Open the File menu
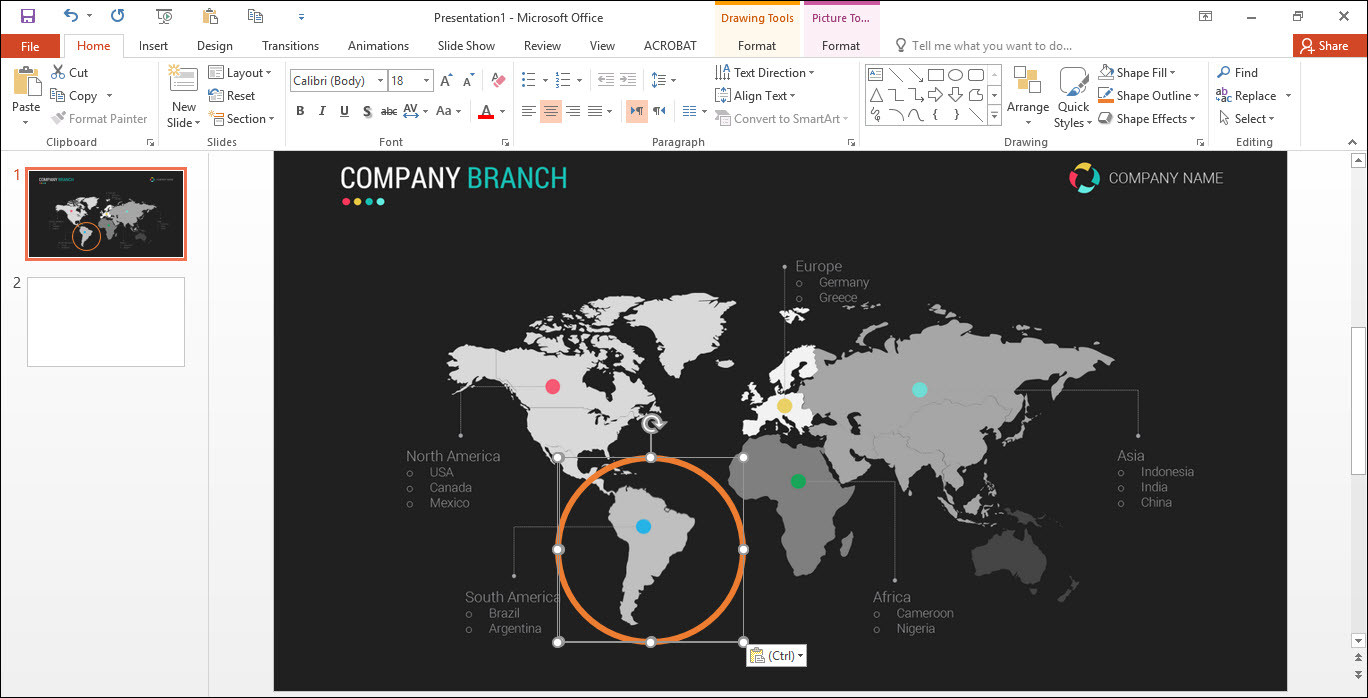Image resolution: width=1368 pixels, height=698 pixels. click(x=30, y=46)
